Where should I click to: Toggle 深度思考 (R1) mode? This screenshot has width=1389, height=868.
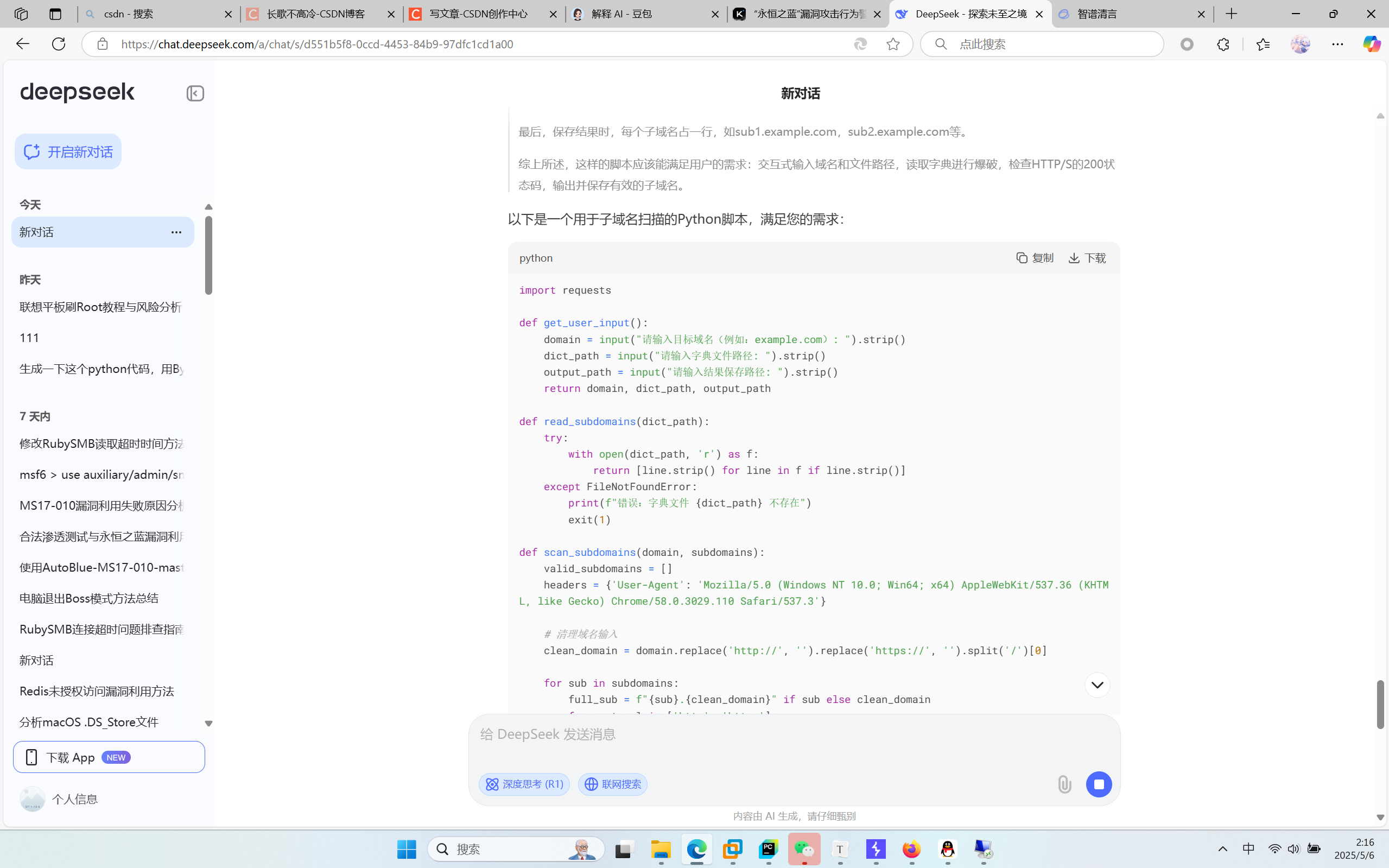[x=524, y=784]
